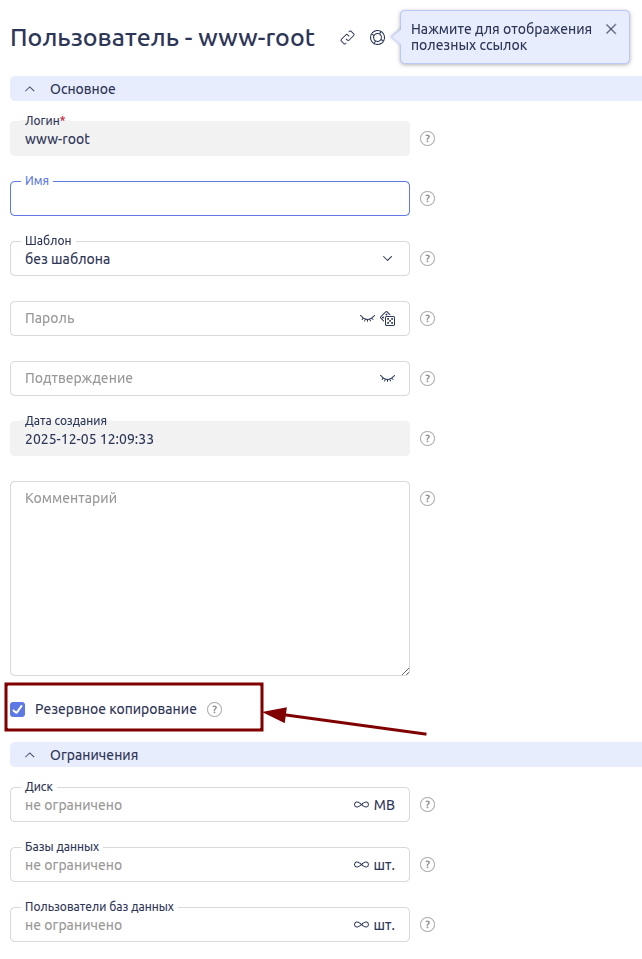Click help icon beside Резервное копирование
This screenshot has width=642, height=959.
214,709
